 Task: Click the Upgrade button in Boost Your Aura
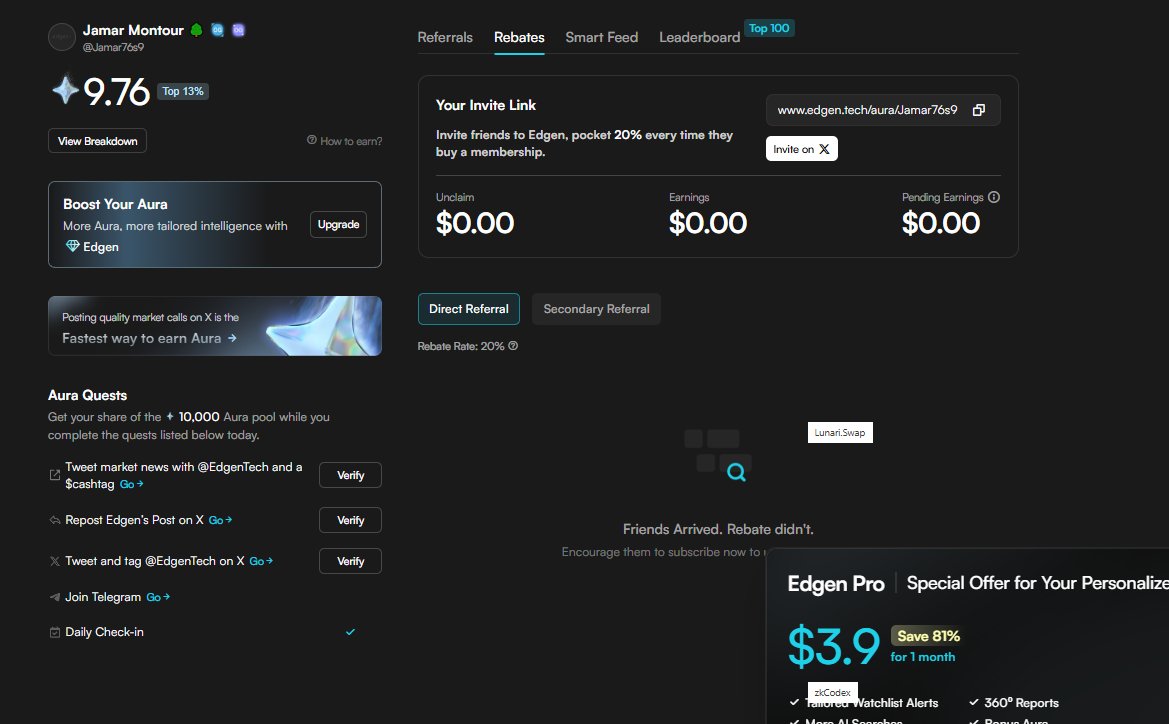[338, 224]
